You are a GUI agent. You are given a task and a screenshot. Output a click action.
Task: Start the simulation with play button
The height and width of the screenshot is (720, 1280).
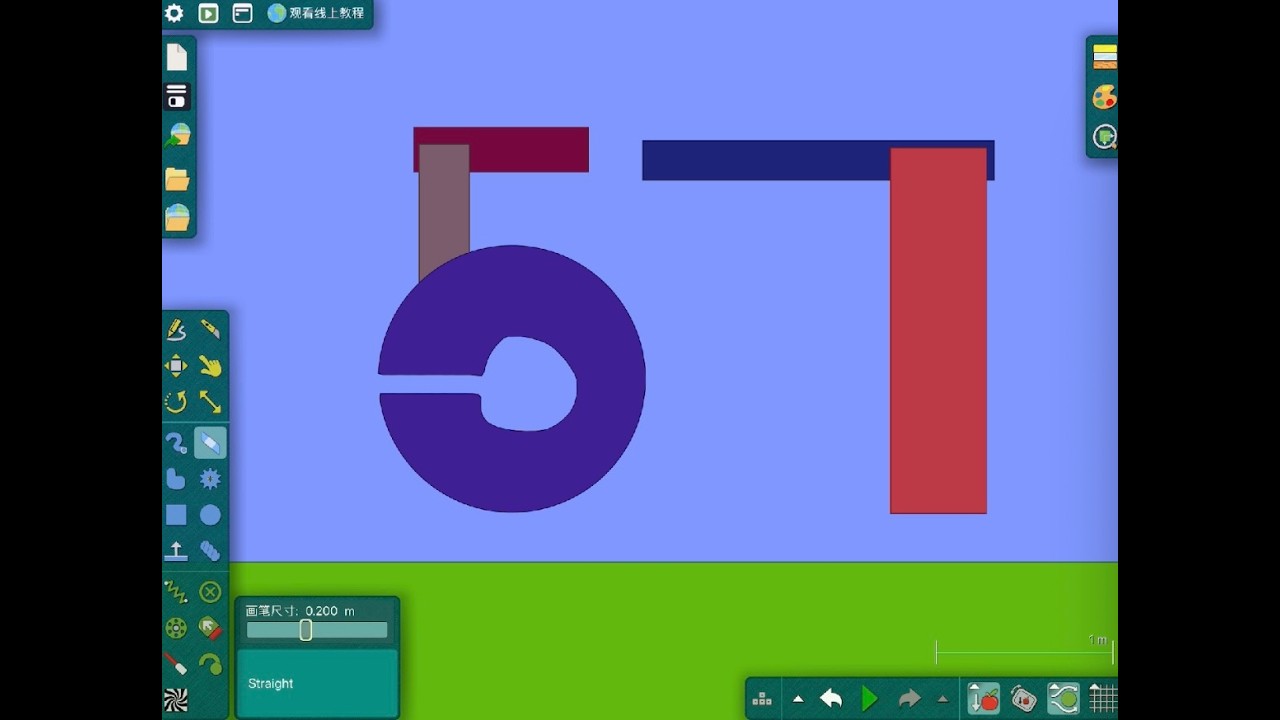click(x=870, y=699)
